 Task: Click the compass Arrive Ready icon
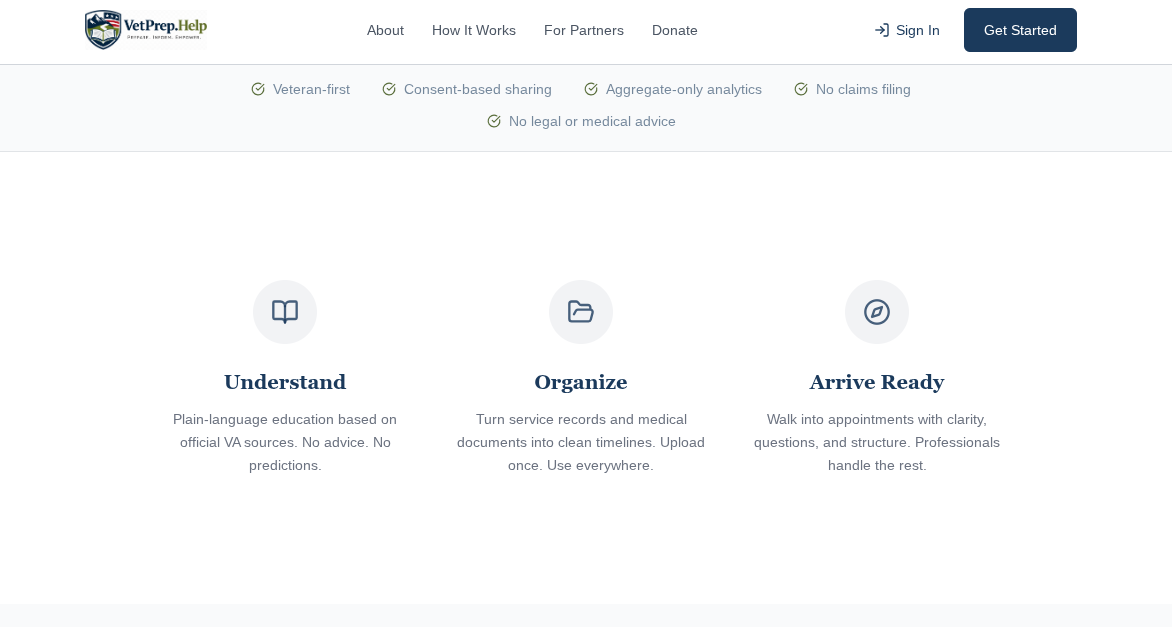(x=877, y=312)
